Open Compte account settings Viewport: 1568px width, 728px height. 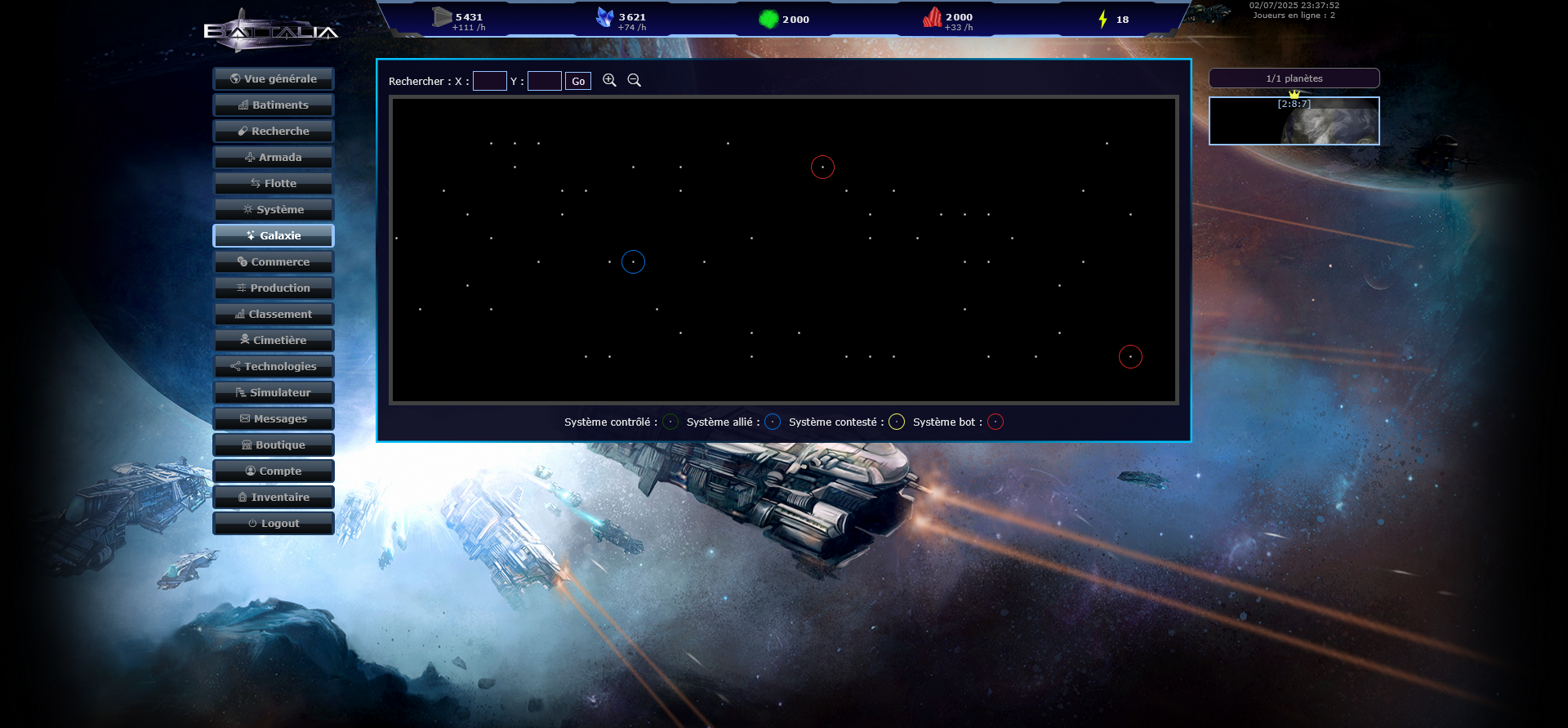[x=274, y=471]
